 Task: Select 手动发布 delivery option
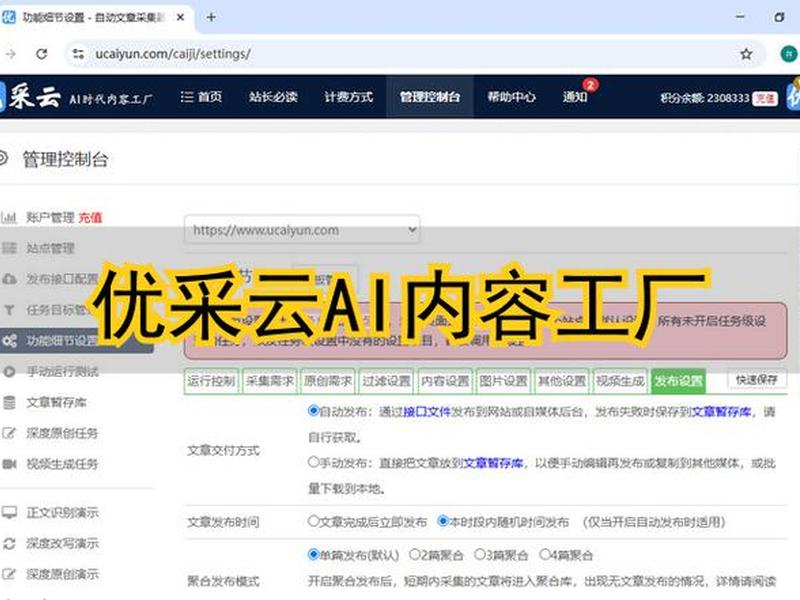point(313,462)
